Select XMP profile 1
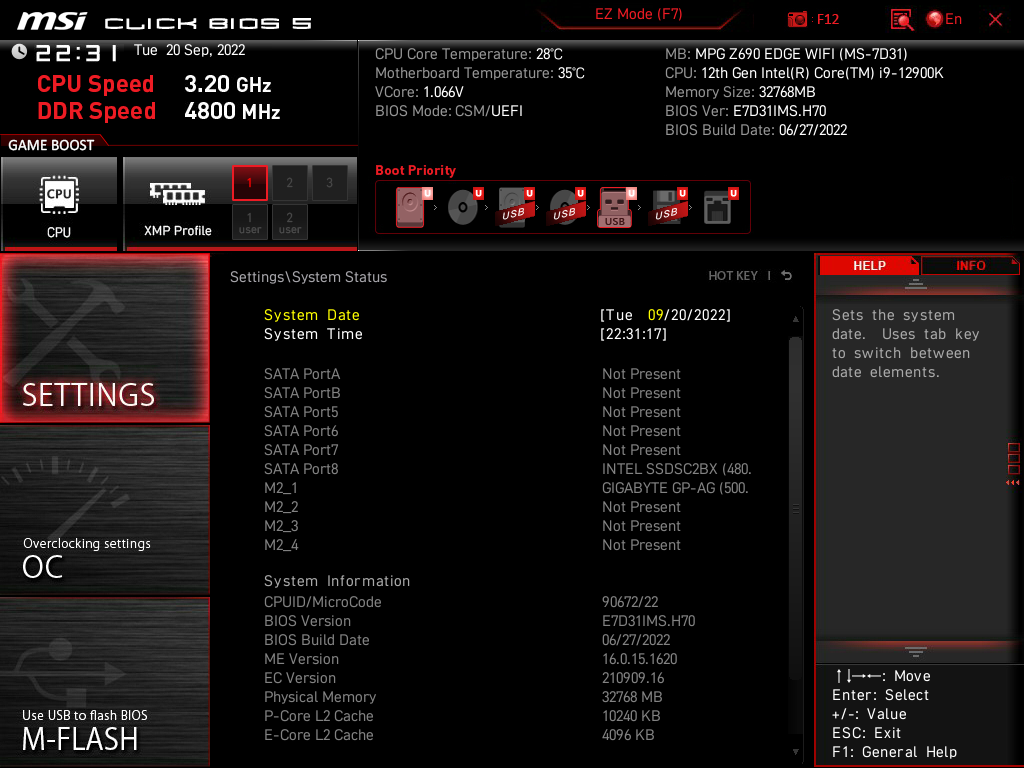The image size is (1024, 768). pos(249,183)
